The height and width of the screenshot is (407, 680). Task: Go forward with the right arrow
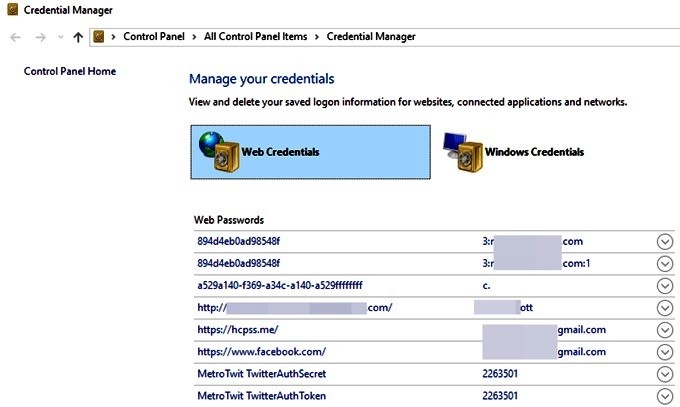pos(40,37)
